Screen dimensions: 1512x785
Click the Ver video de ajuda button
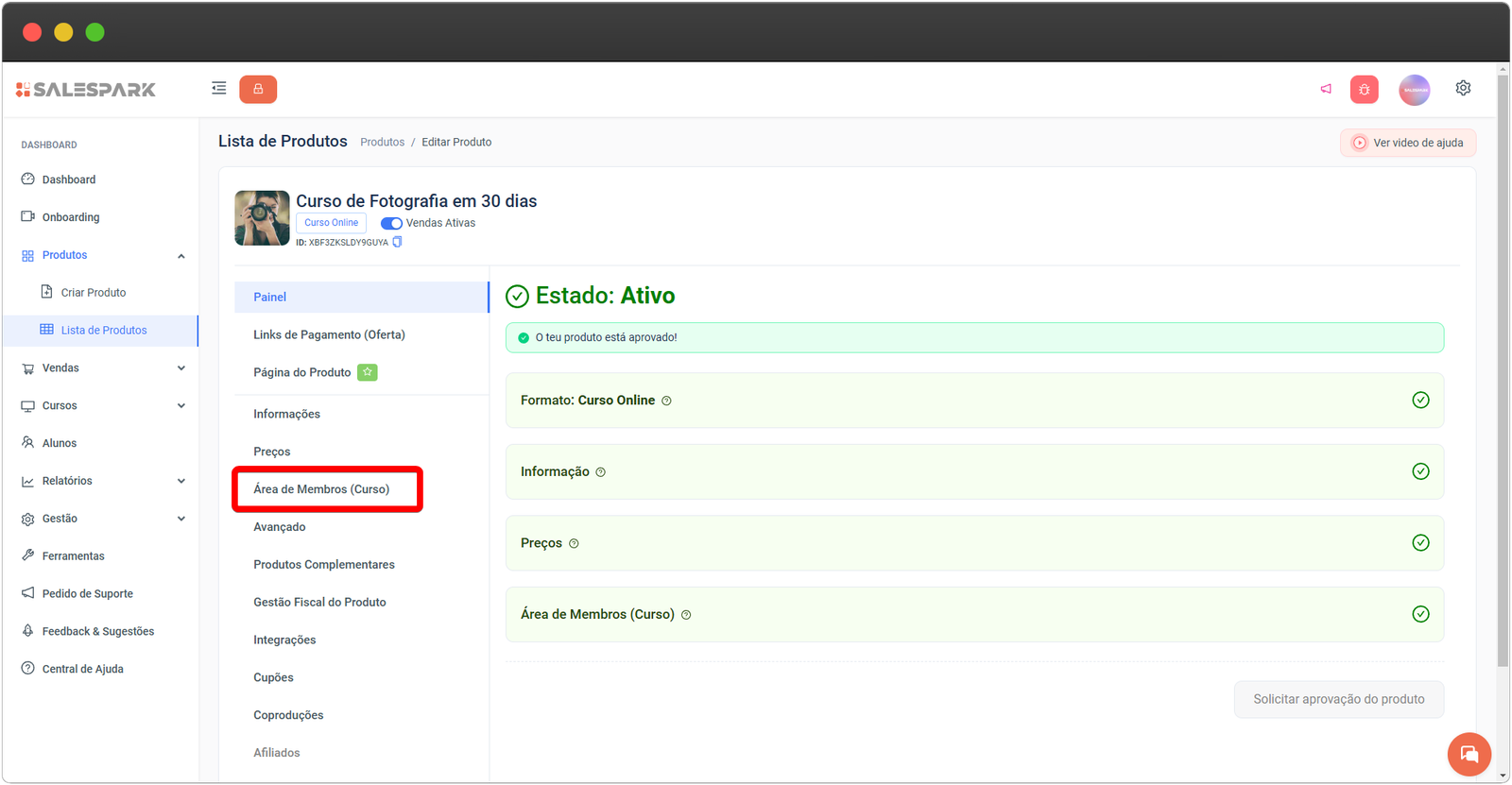point(1407,143)
